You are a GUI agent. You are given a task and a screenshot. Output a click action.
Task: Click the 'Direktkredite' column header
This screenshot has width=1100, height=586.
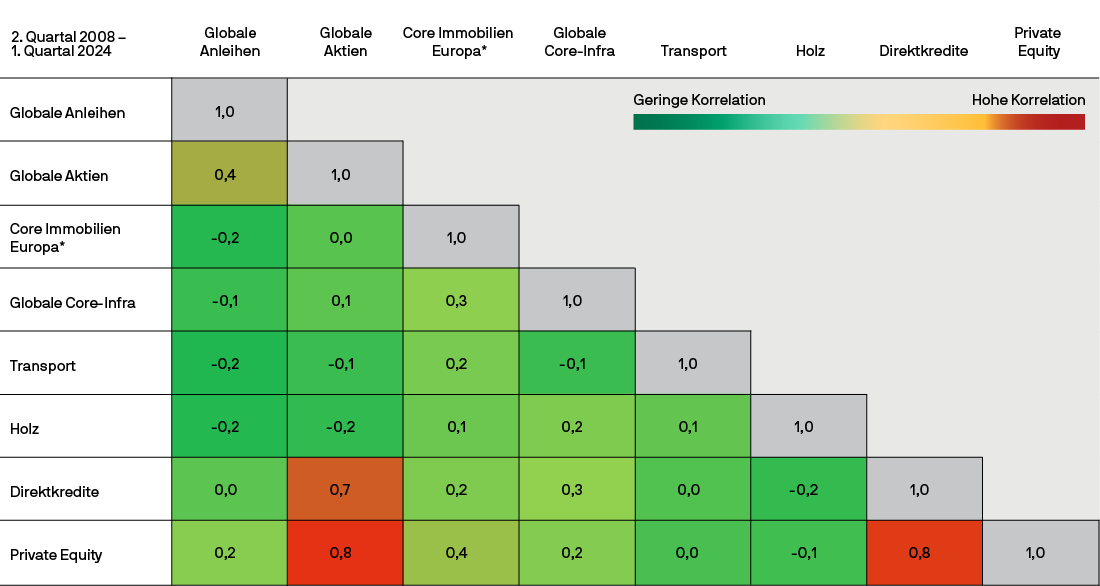[x=924, y=51]
